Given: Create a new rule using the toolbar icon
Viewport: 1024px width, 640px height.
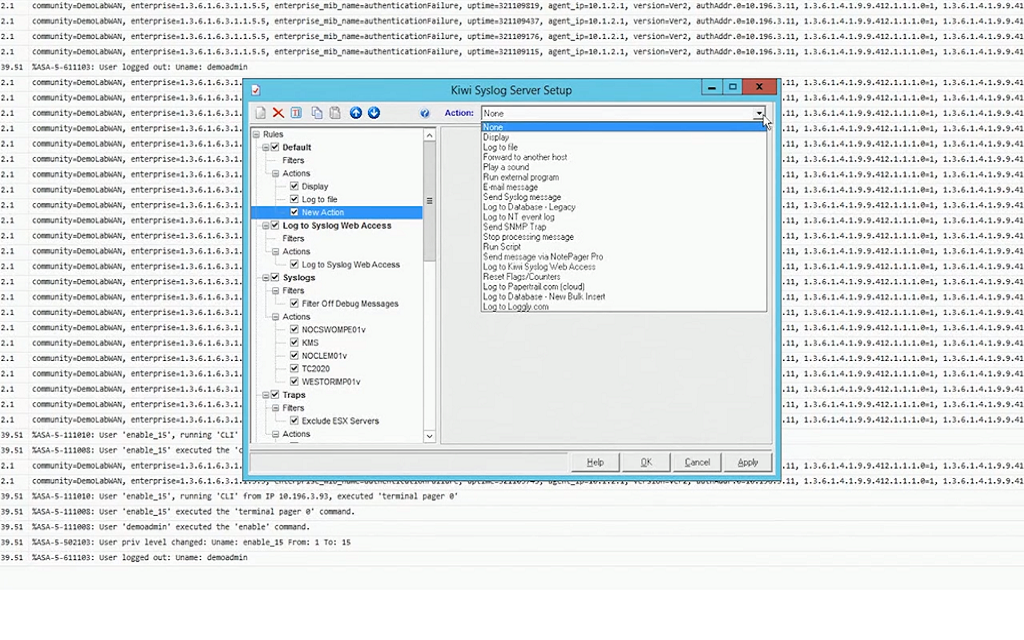Looking at the screenshot, I should [x=261, y=112].
